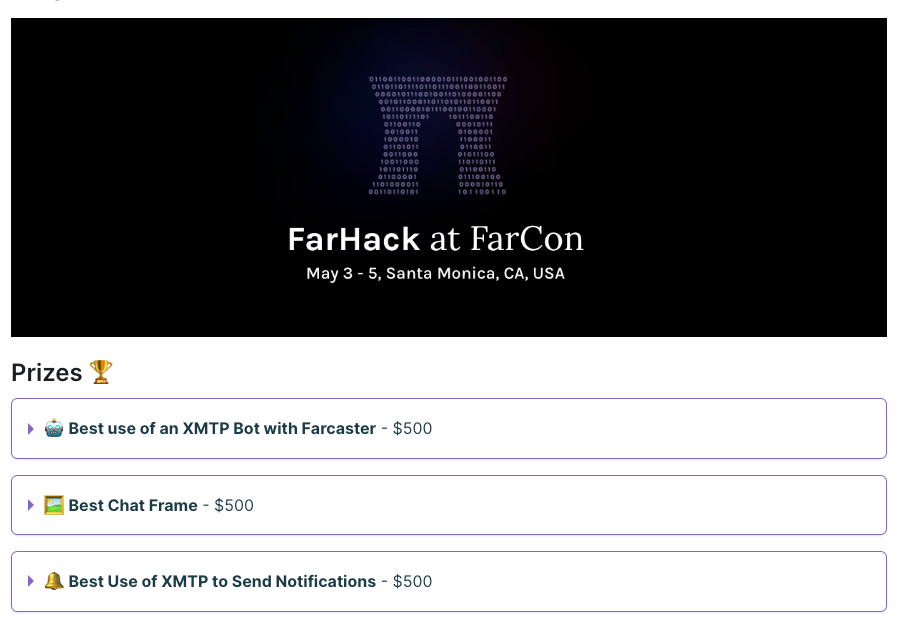The width and height of the screenshot is (914, 627).
Task: Click the trophy emoji beside Prizes
Action: coord(101,372)
